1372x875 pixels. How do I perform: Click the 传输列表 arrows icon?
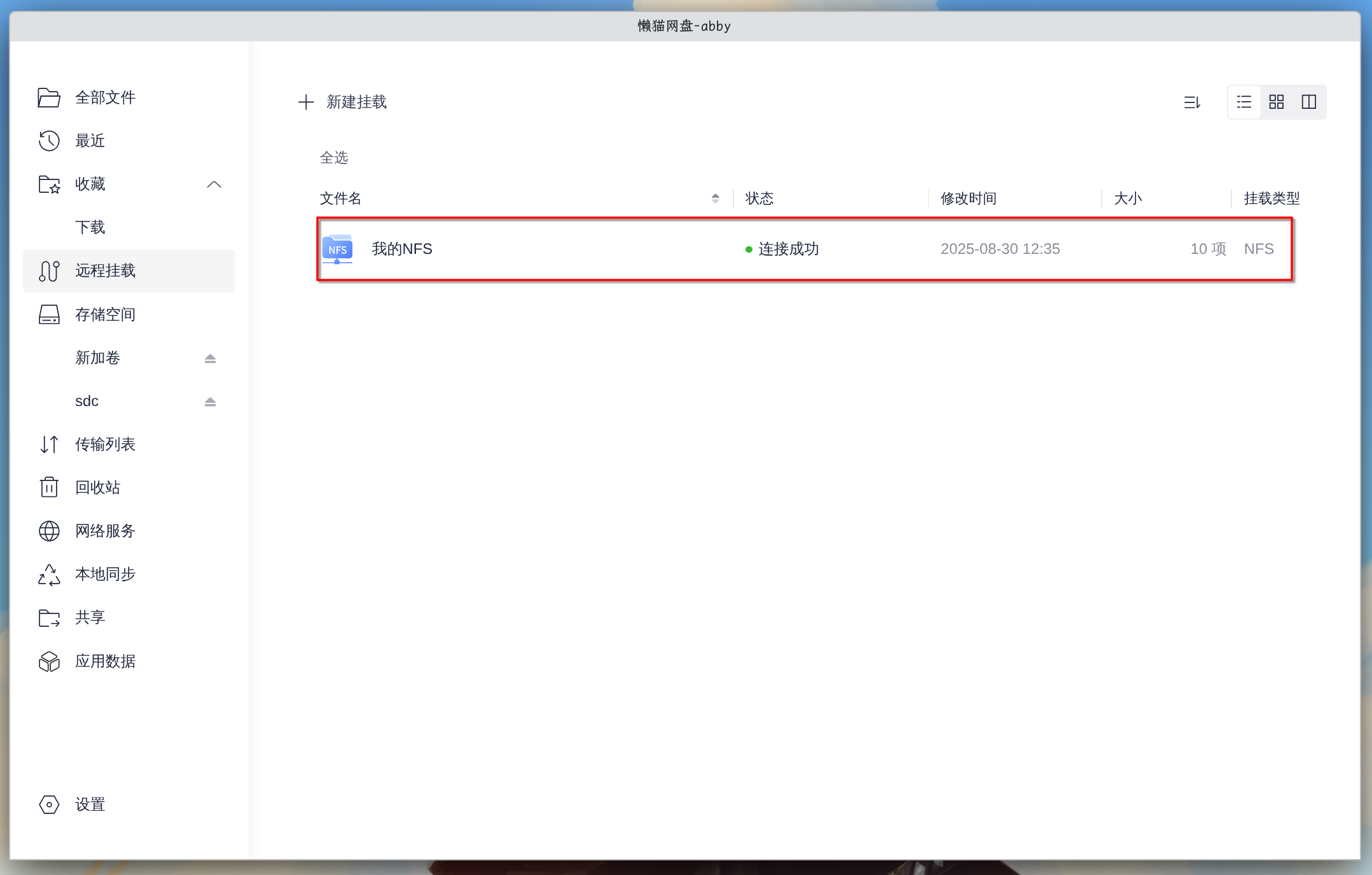[x=49, y=444]
